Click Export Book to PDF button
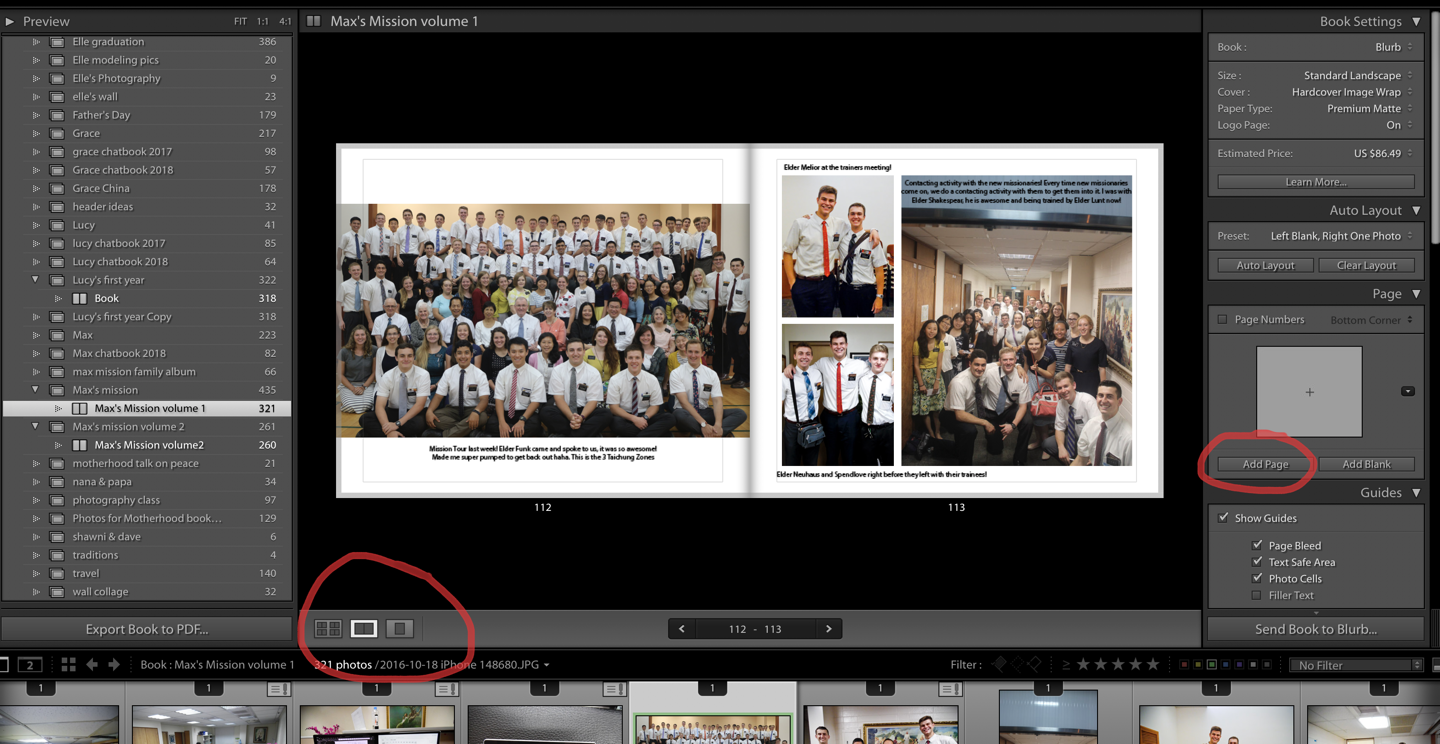Screen dimensions: 1440x744 coord(147,629)
